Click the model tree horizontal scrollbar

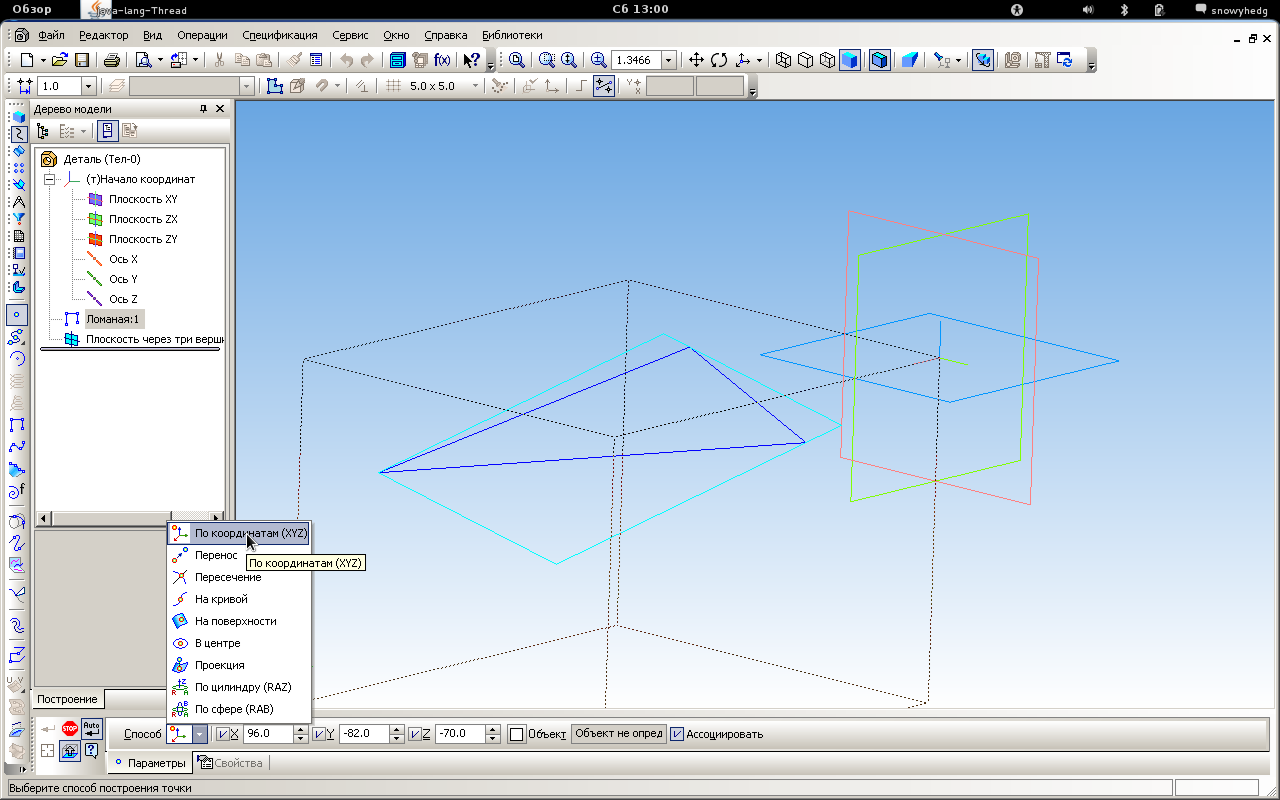[130, 519]
